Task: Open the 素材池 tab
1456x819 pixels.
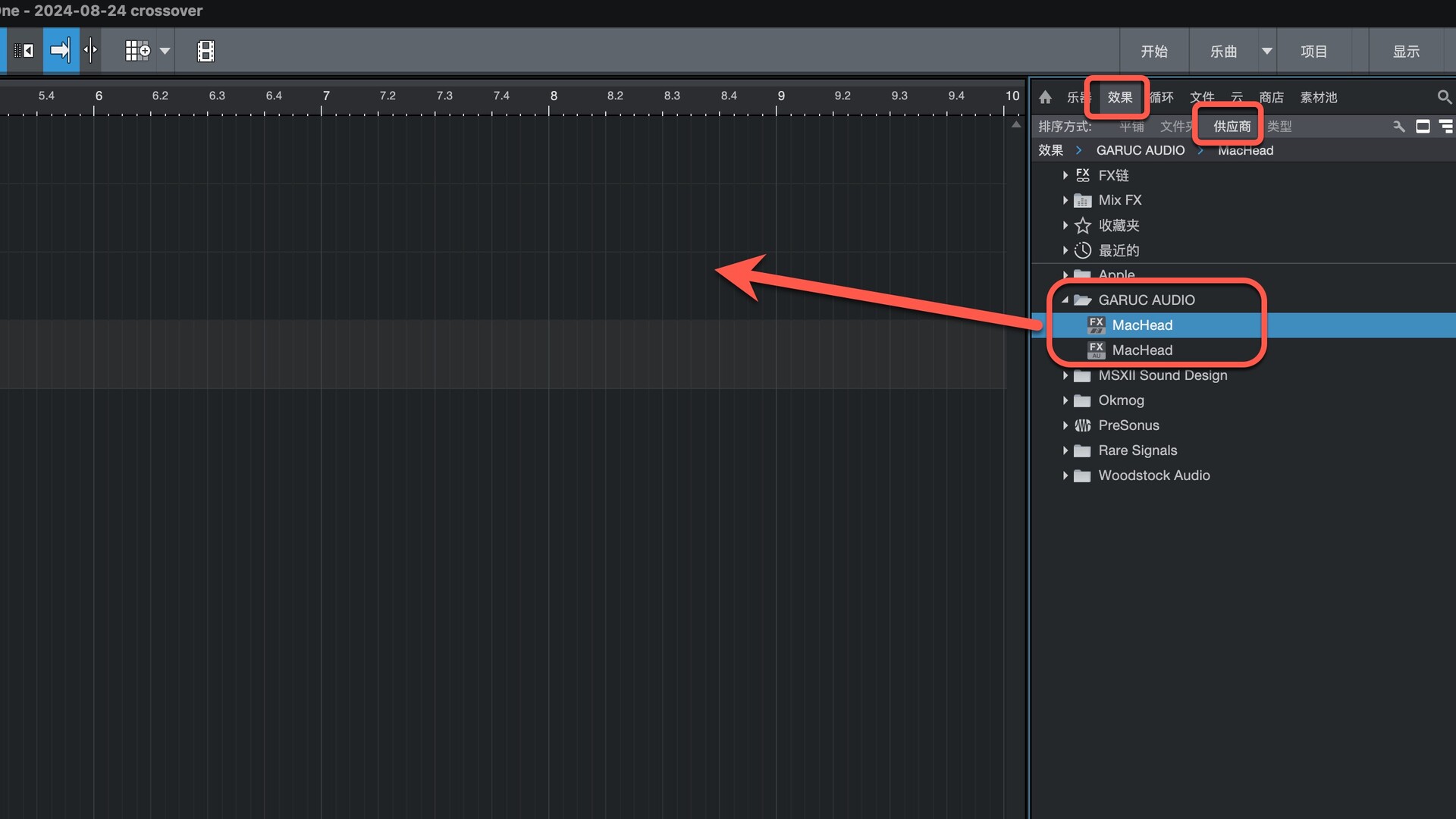Action: (x=1318, y=97)
